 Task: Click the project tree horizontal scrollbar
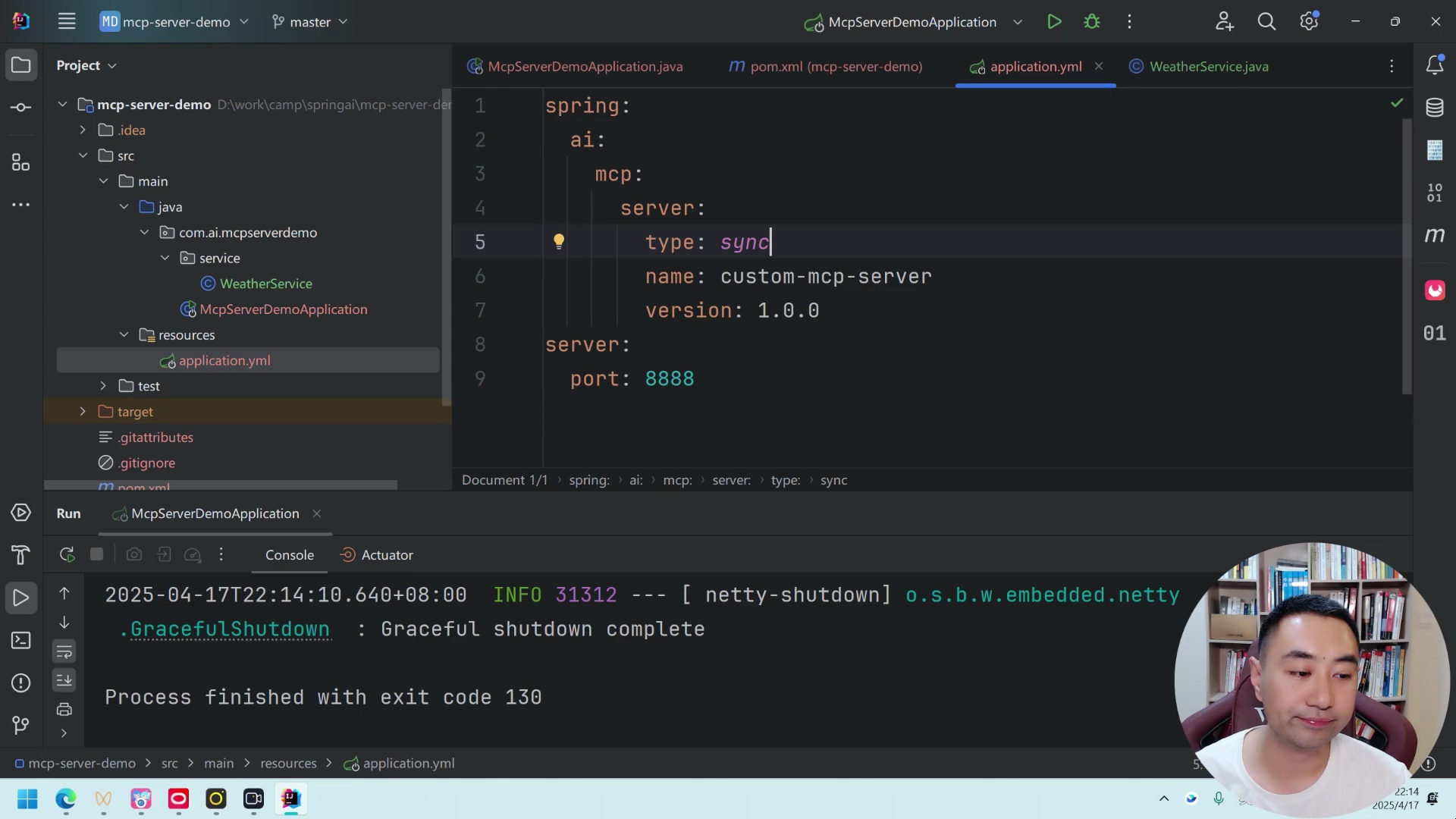pos(220,485)
